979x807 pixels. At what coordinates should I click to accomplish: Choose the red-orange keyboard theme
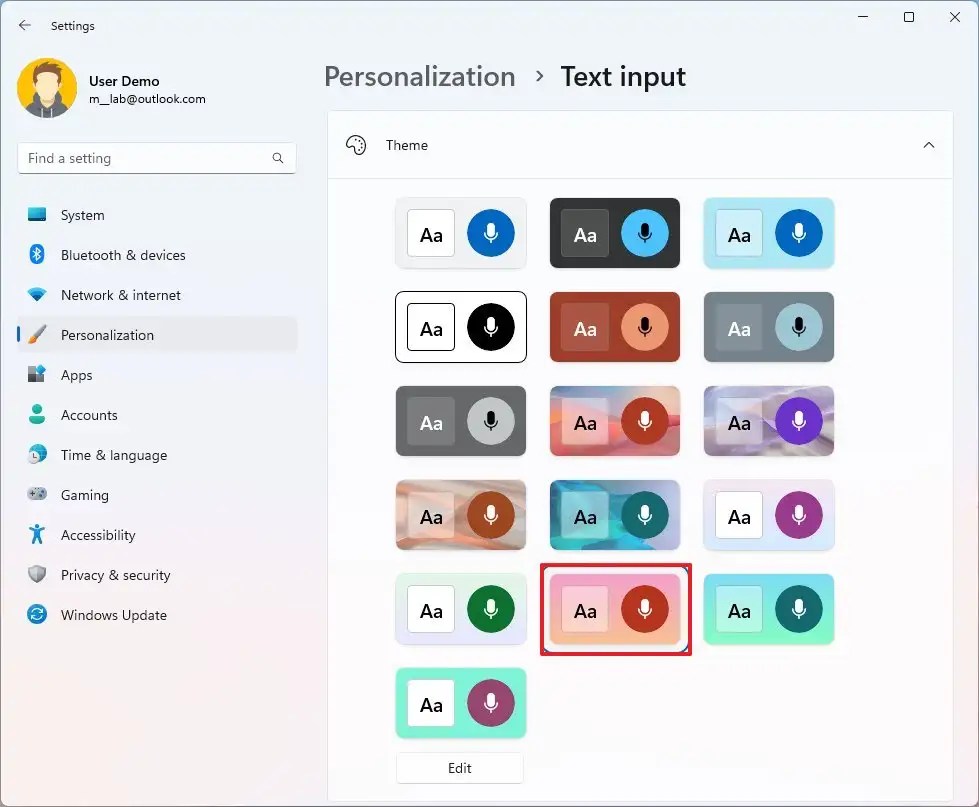[x=614, y=327]
